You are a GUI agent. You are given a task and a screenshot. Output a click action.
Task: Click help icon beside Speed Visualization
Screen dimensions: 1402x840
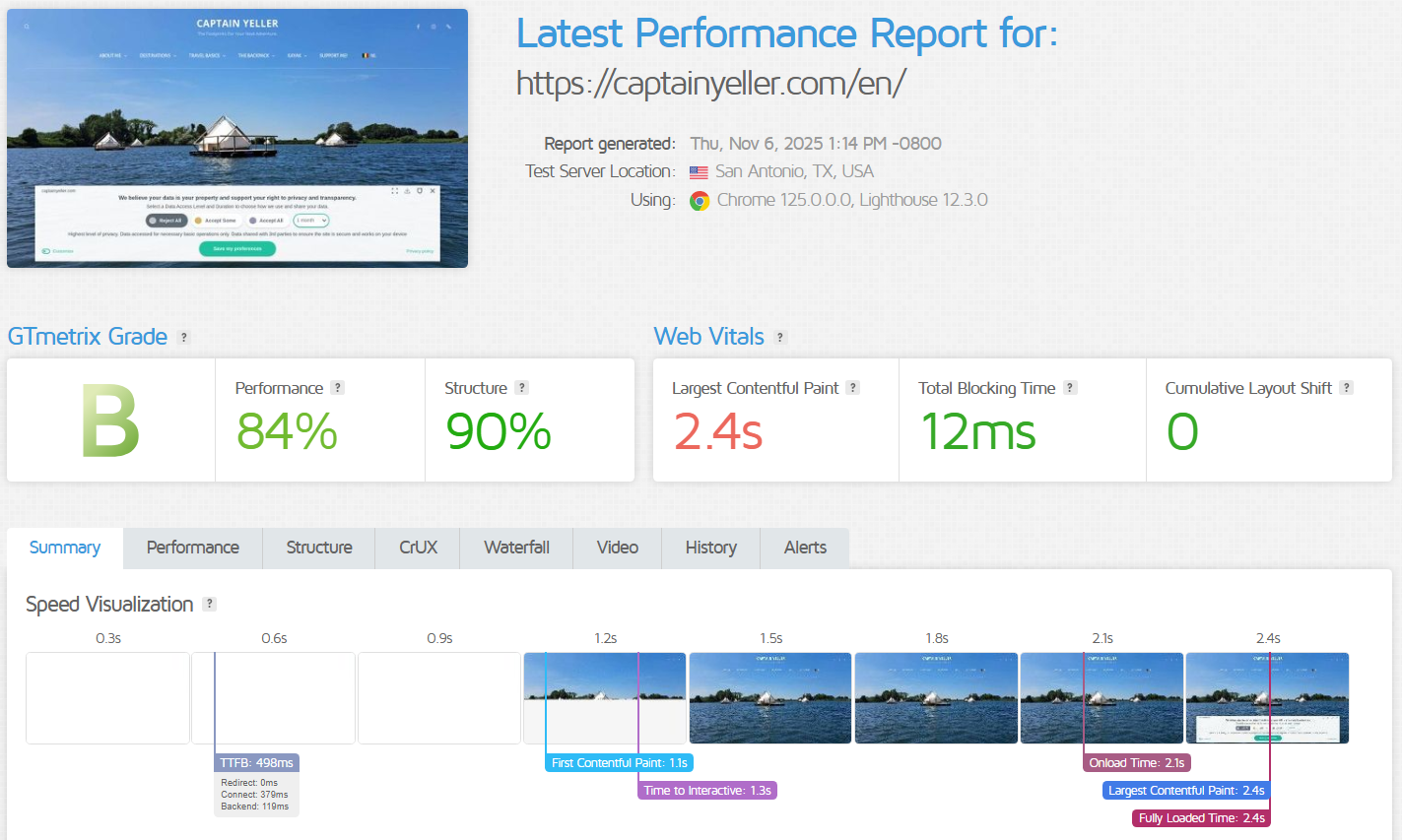pyautogui.click(x=209, y=604)
